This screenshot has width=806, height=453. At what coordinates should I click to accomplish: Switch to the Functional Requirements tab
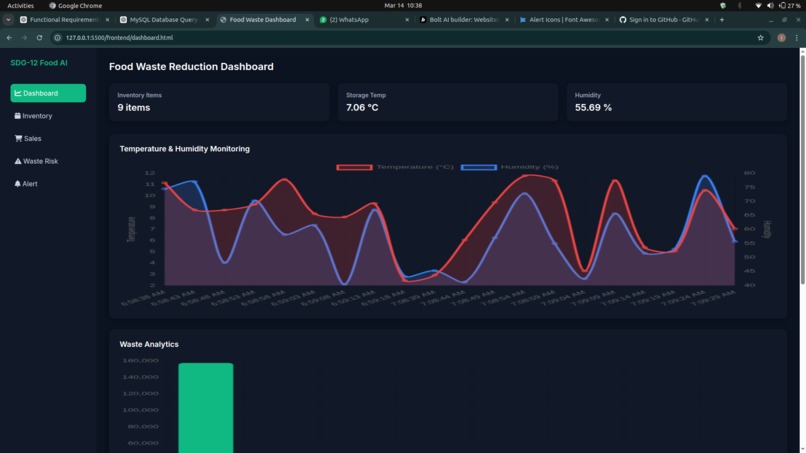tap(64, 20)
